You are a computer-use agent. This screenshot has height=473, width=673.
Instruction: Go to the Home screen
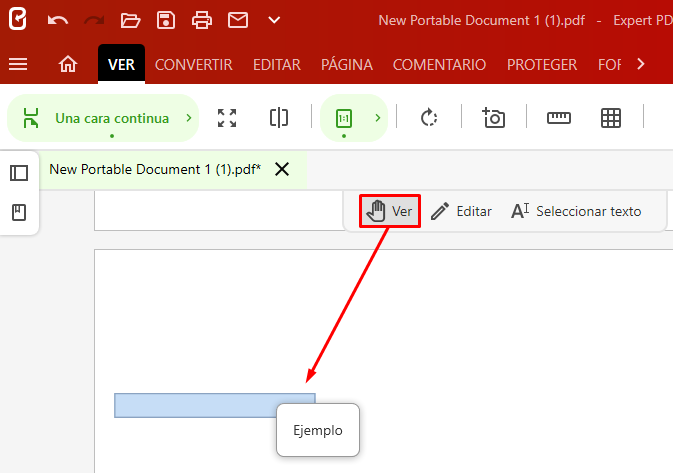click(68, 64)
